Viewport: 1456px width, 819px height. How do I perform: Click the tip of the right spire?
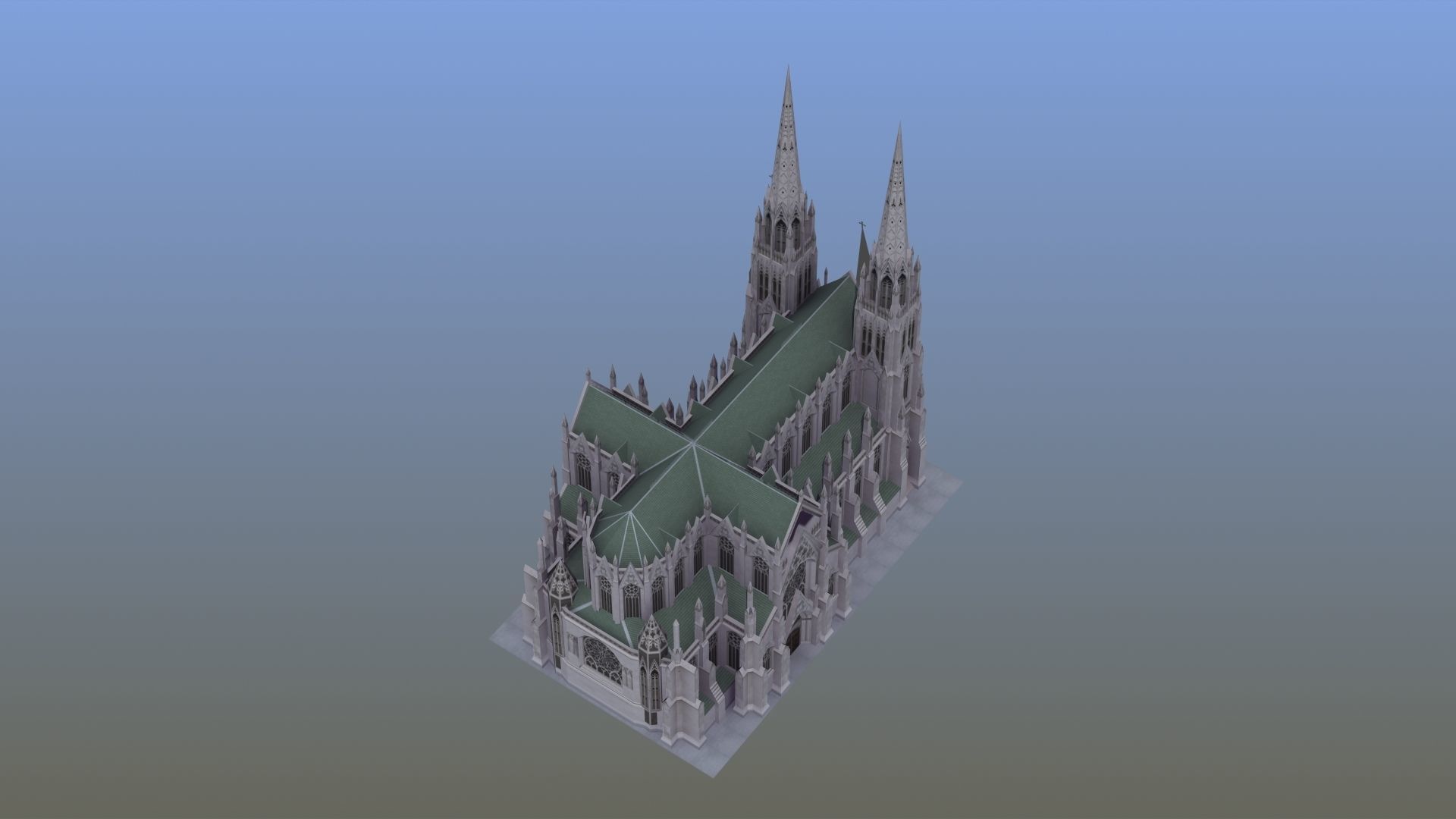899,127
